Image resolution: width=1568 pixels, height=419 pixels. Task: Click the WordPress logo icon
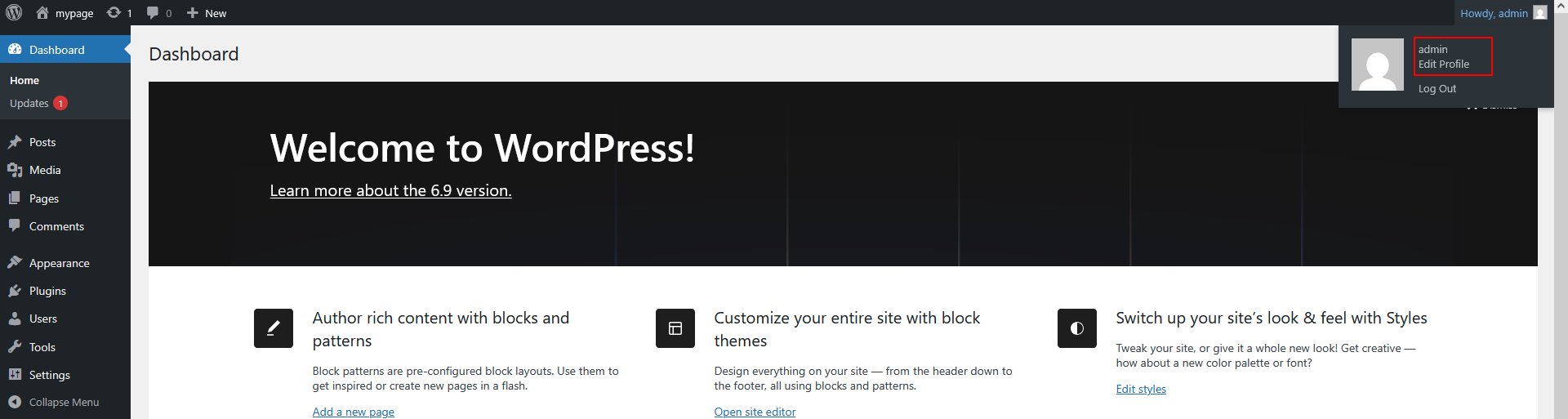[14, 13]
